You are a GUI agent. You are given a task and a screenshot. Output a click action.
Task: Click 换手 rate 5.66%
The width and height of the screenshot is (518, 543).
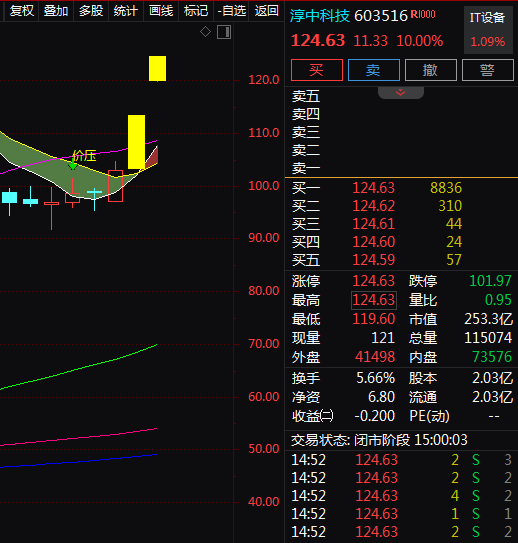tap(376, 378)
